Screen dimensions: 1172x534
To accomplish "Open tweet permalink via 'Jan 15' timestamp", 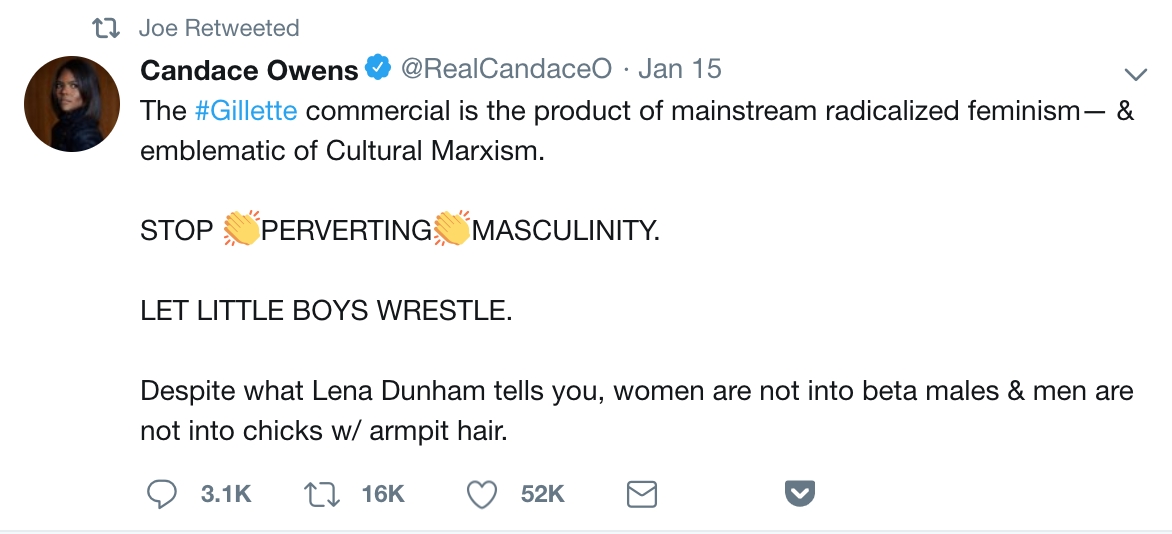I will (679, 70).
